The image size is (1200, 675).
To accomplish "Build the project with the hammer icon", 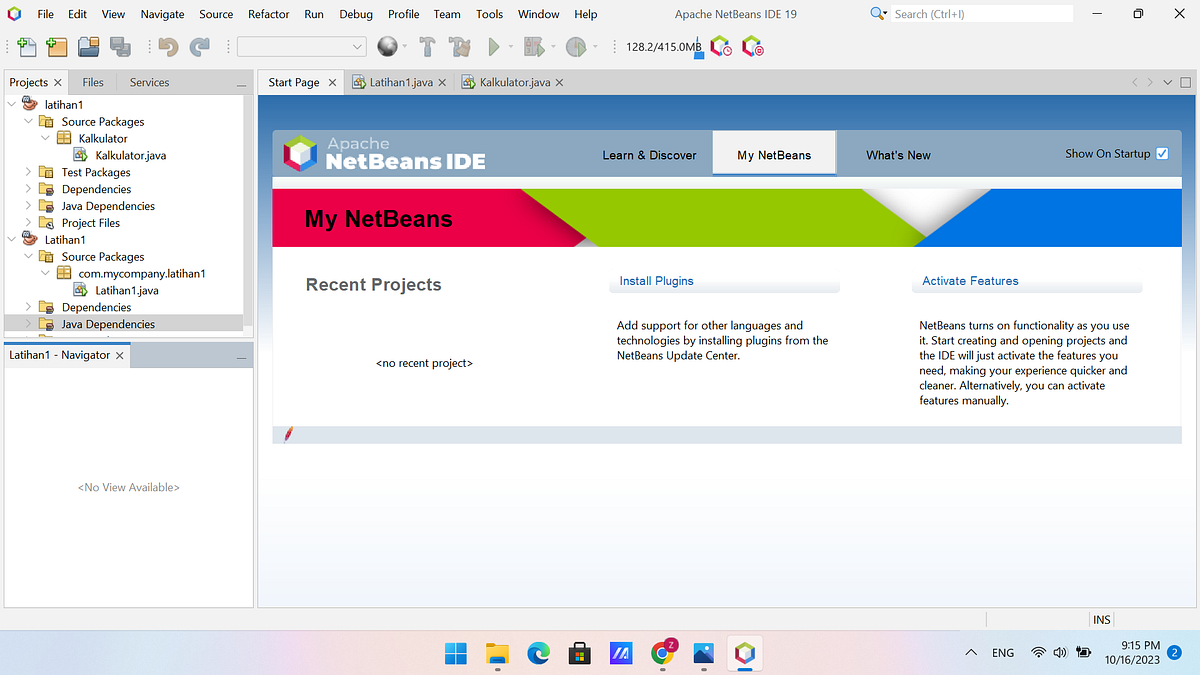I will pyautogui.click(x=427, y=47).
